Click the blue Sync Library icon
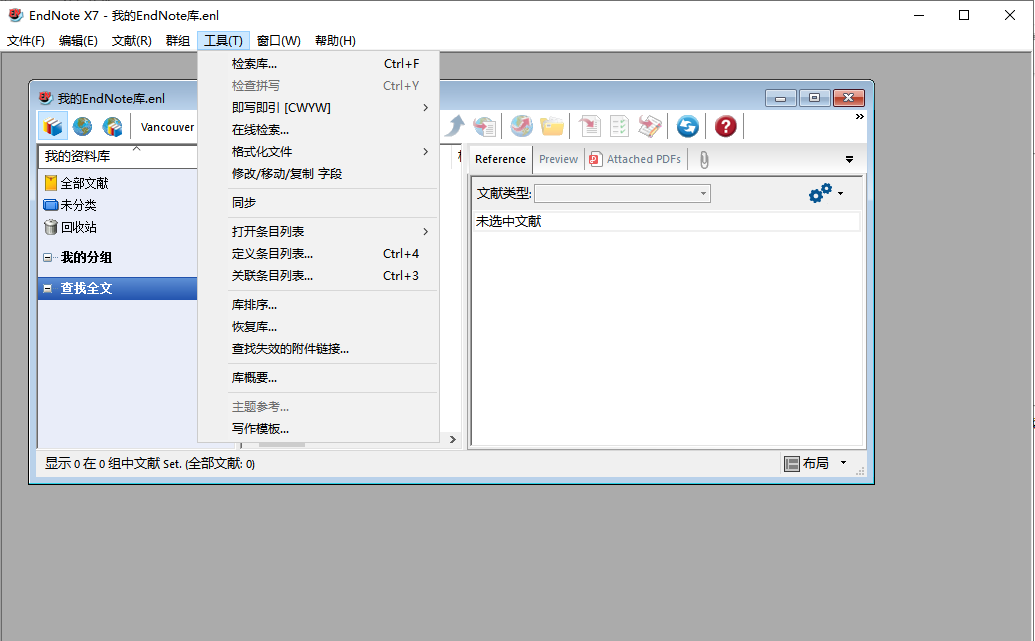 (687, 126)
